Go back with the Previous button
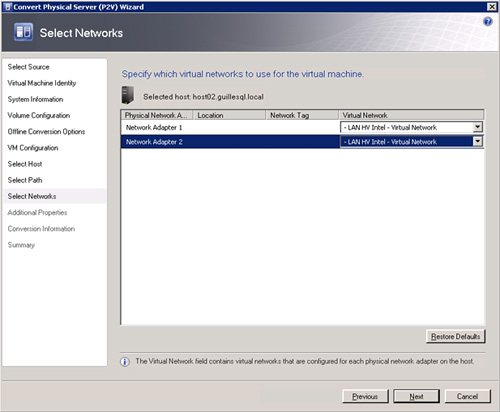500x412 pixels. pos(365,396)
